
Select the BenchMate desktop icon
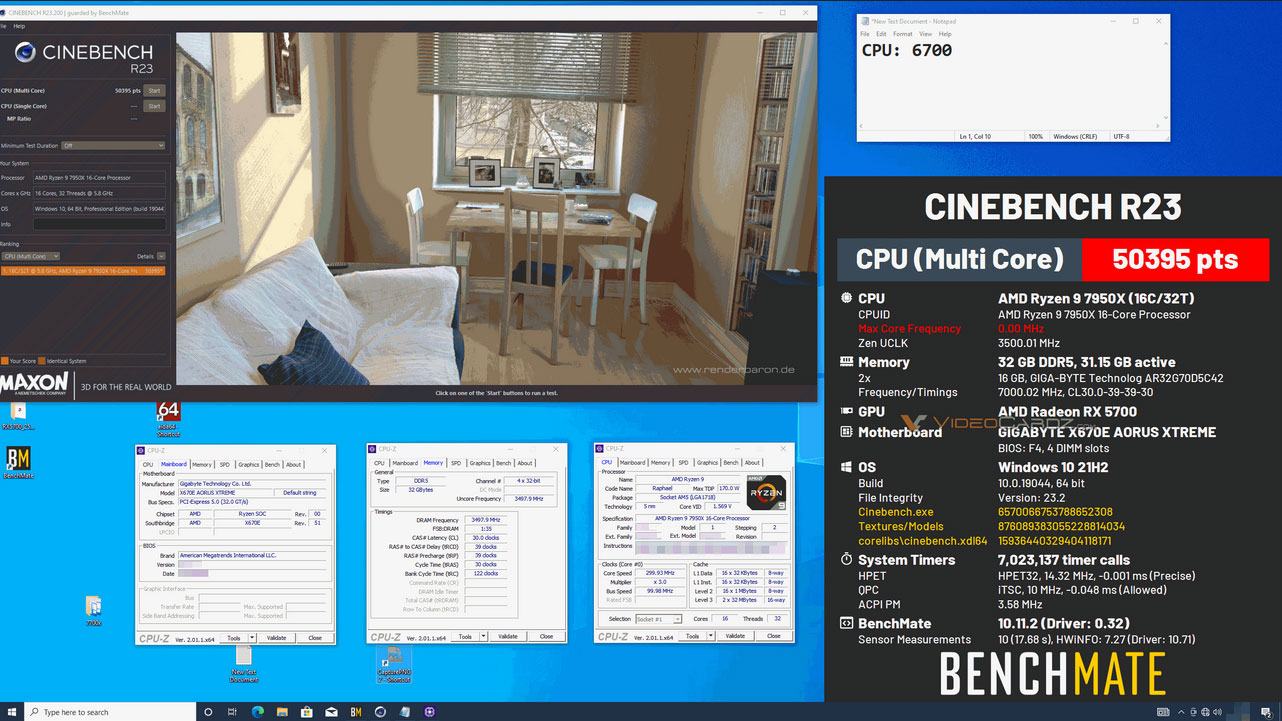18,462
